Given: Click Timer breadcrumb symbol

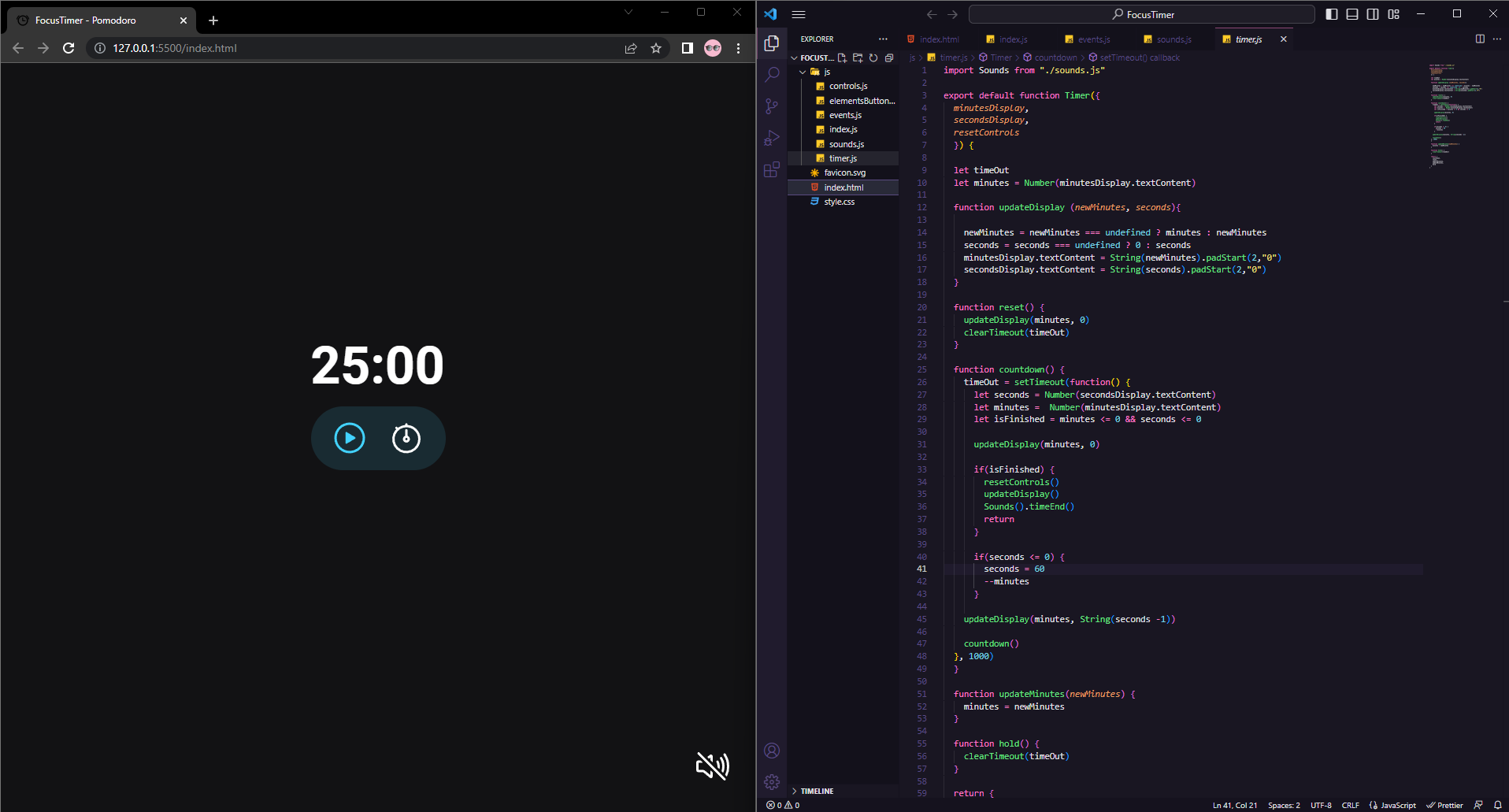Looking at the screenshot, I should 1001,57.
